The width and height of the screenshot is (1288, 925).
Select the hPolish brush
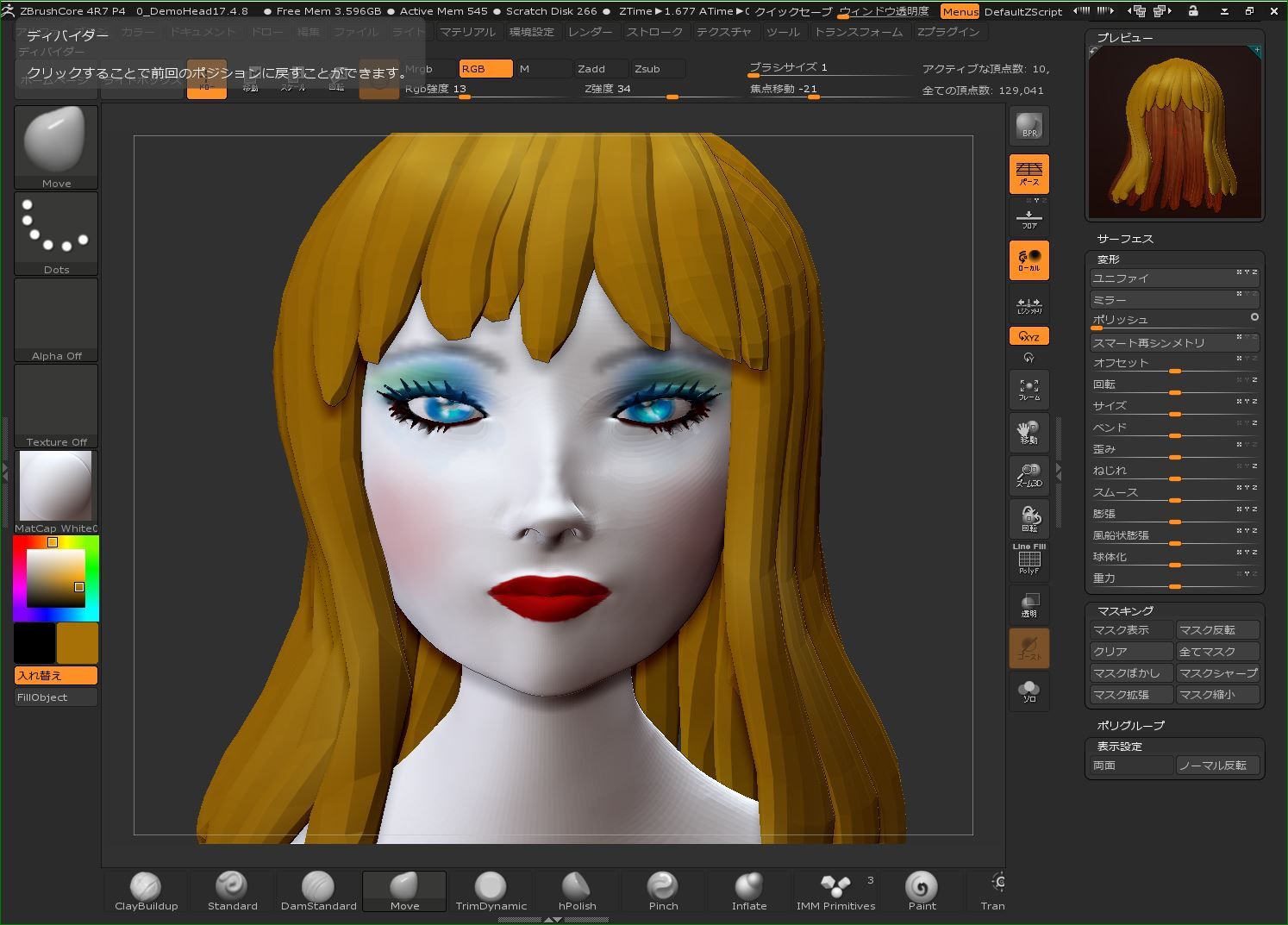click(577, 891)
